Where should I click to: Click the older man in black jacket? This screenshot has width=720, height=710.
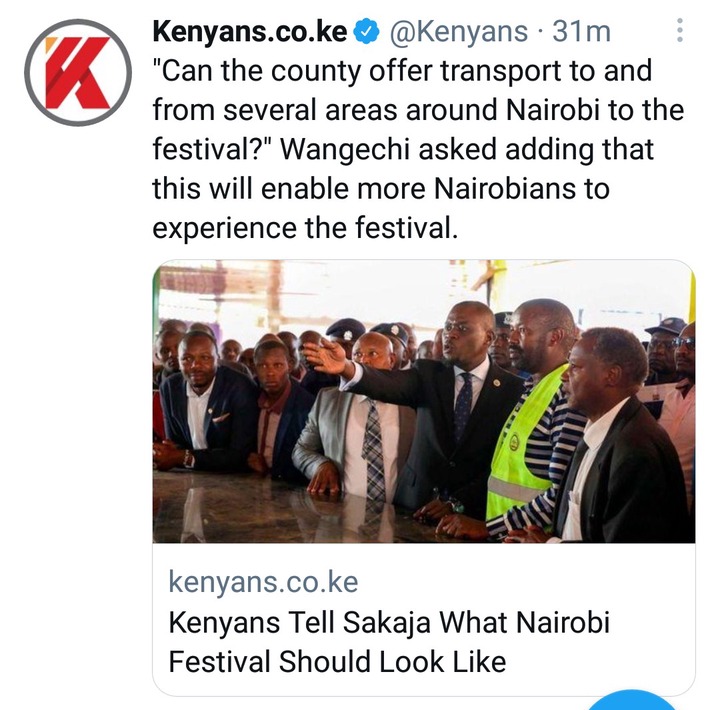(618, 436)
